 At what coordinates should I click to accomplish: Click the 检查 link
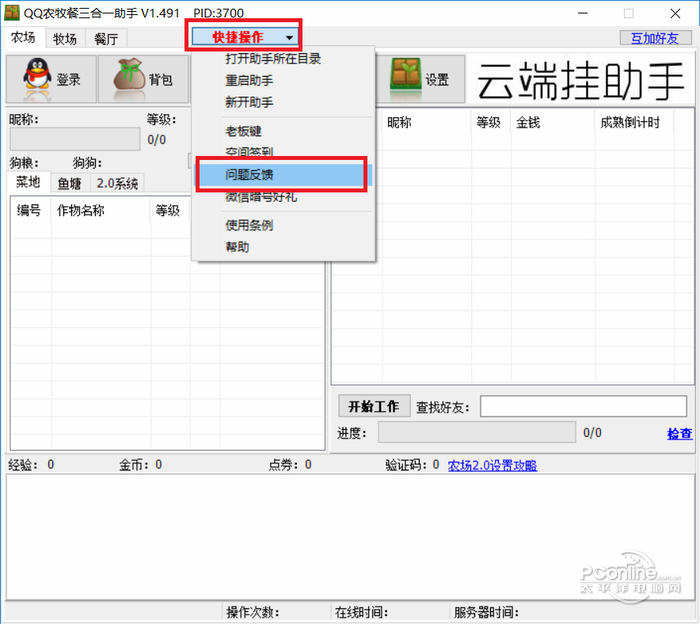click(x=679, y=433)
